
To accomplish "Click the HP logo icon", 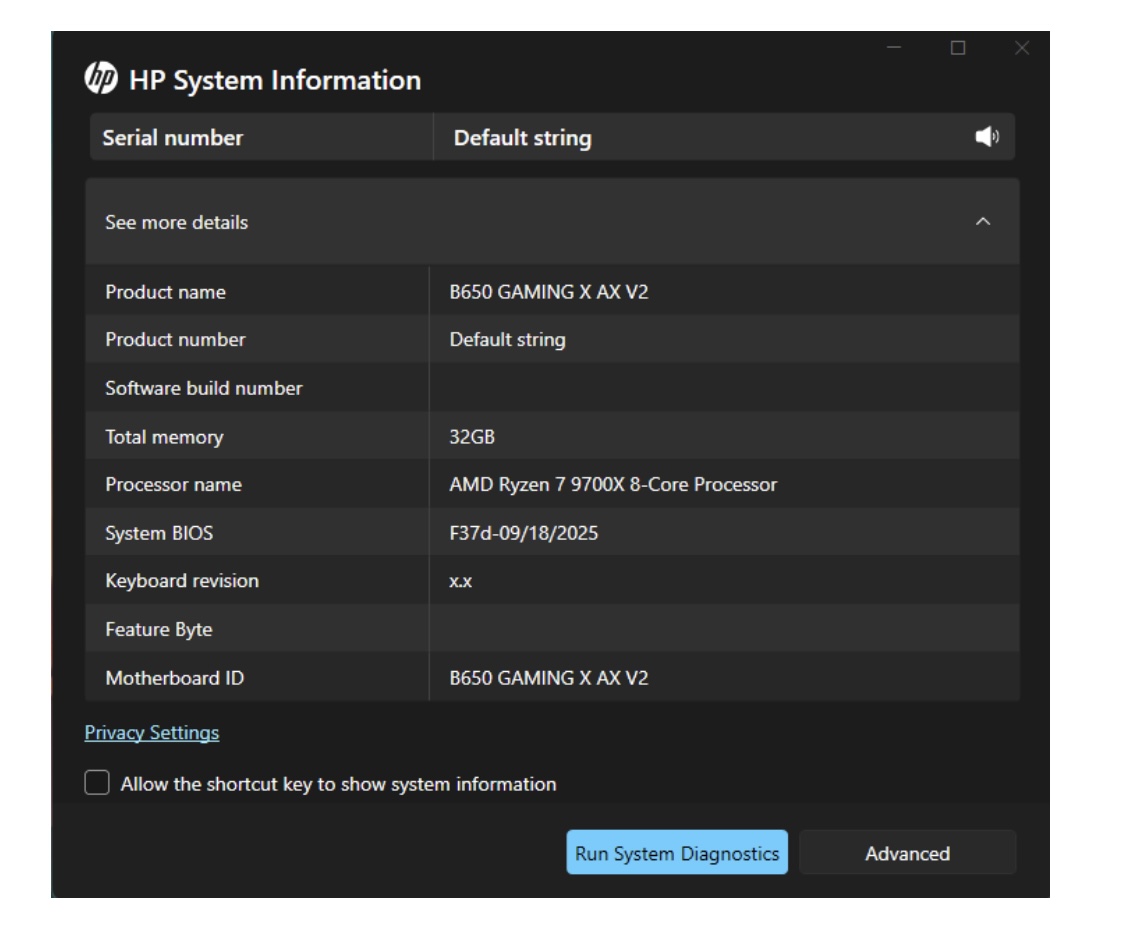I will pos(101,78).
